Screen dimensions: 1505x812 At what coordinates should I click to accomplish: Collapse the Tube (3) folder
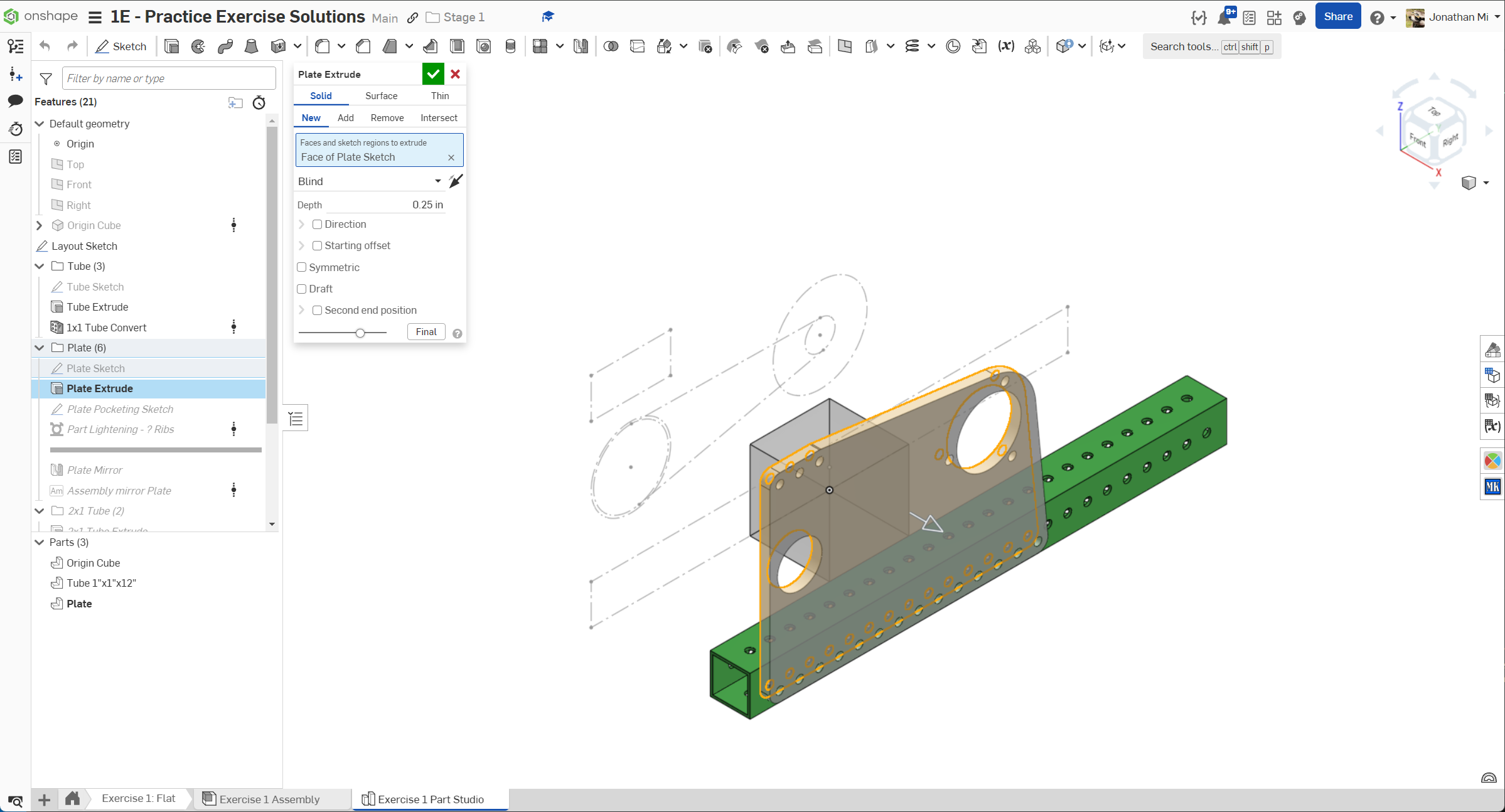click(40, 266)
